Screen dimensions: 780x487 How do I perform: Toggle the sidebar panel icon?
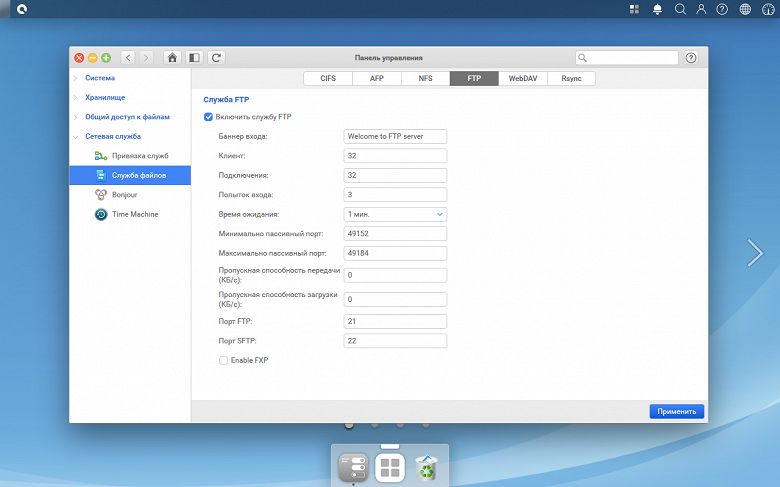[x=194, y=58]
